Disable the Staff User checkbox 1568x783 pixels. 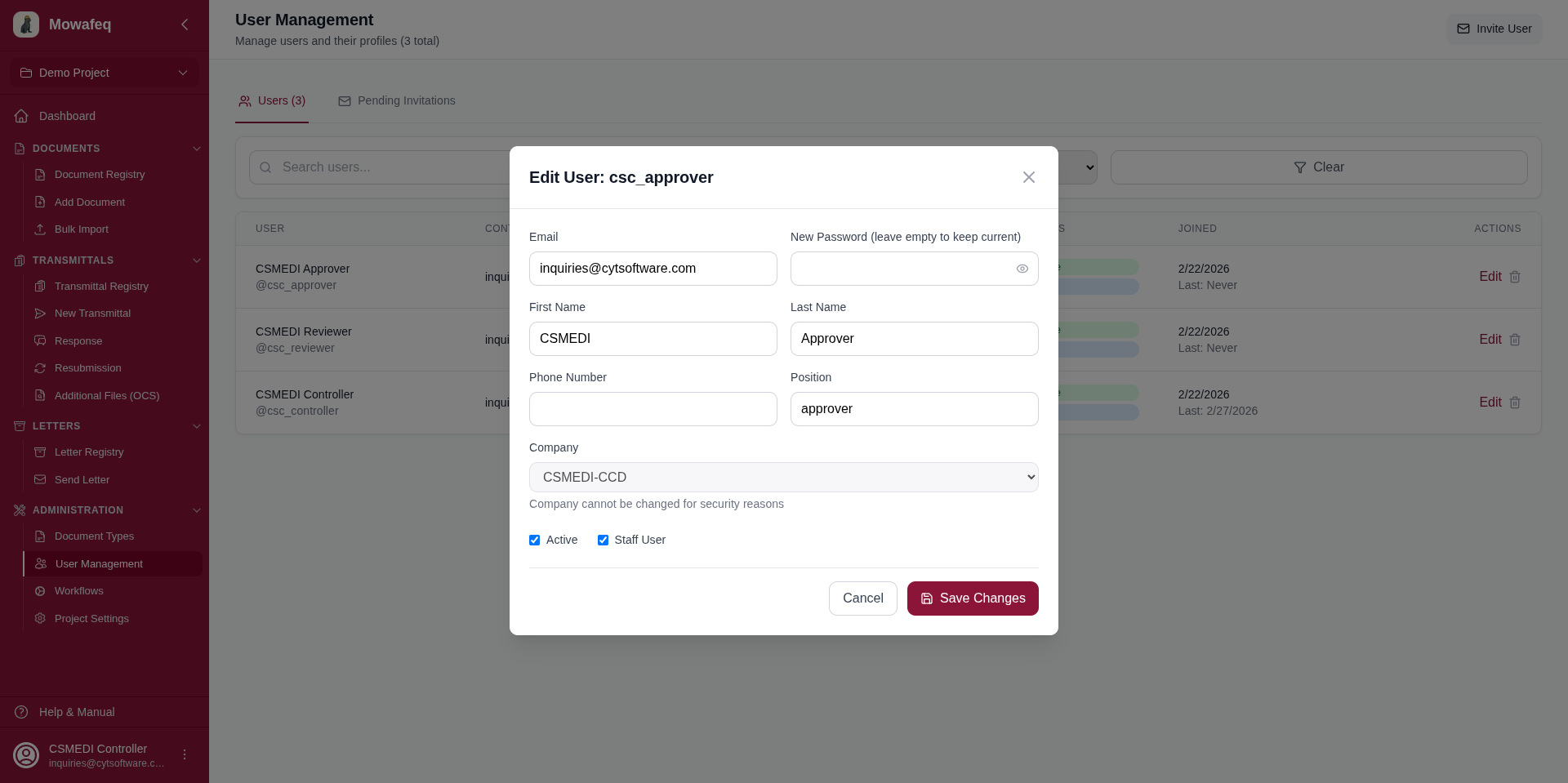point(604,540)
